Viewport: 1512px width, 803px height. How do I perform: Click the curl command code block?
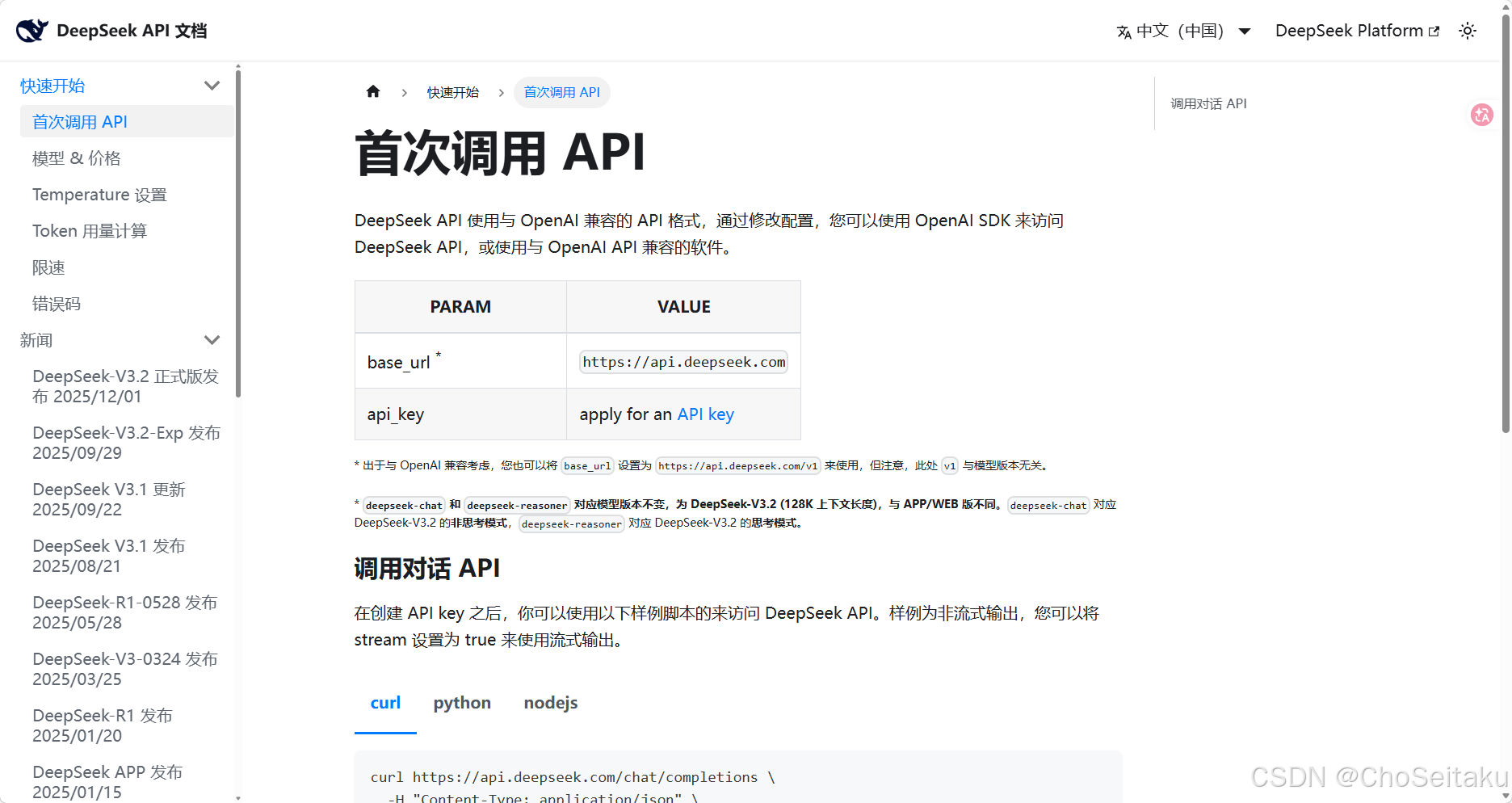[738, 777]
